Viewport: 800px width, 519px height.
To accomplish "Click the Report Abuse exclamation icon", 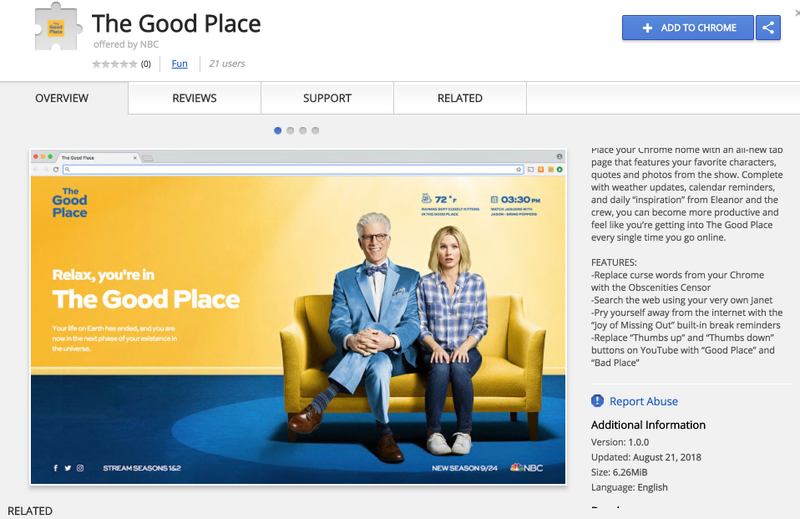I will [597, 401].
